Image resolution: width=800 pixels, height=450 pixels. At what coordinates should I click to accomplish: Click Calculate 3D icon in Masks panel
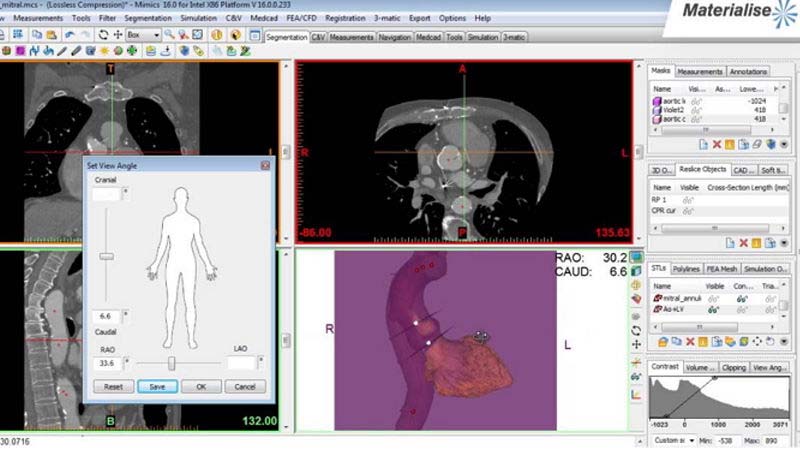[x=770, y=145]
